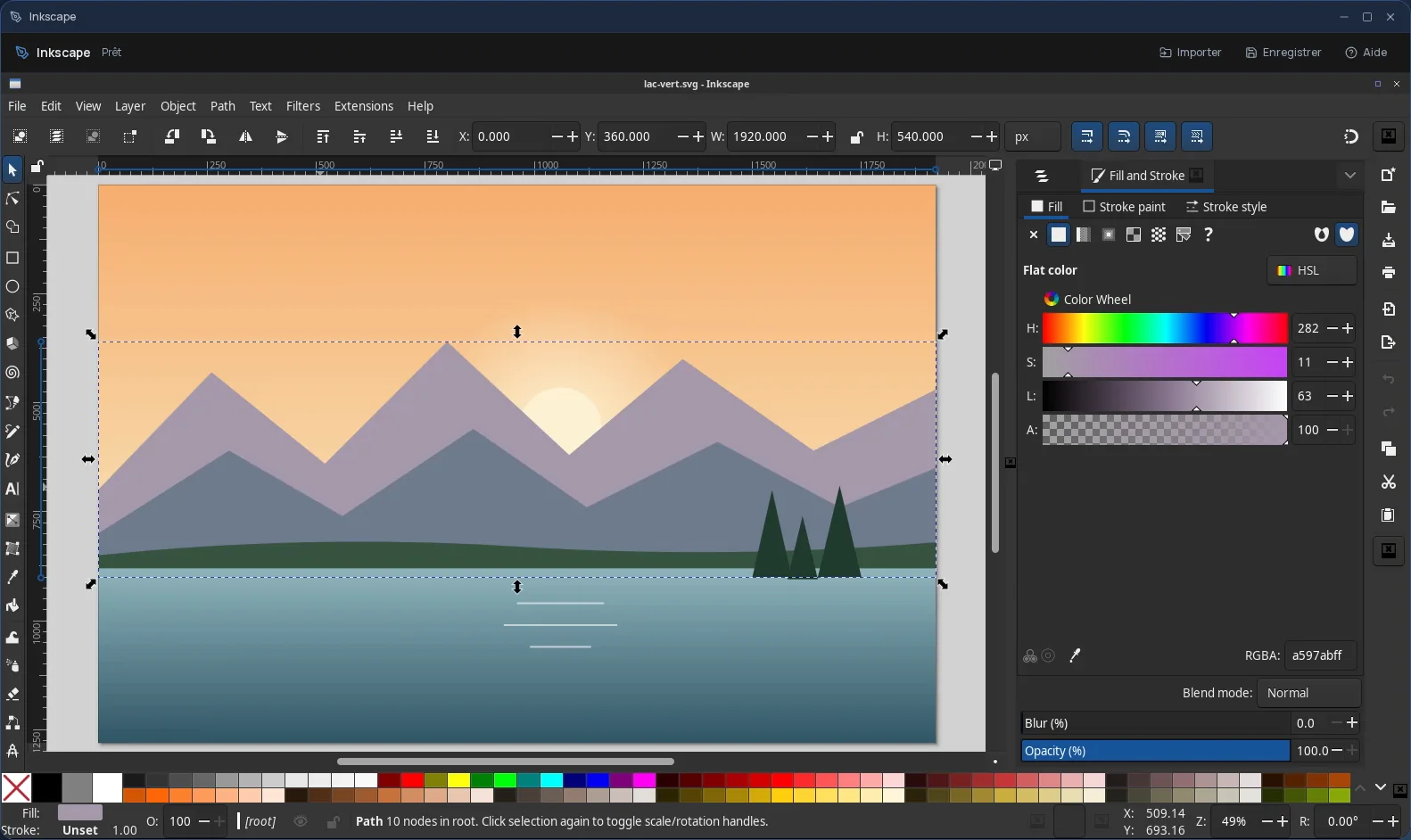
Task: Click the Importer button
Action: (1190, 53)
